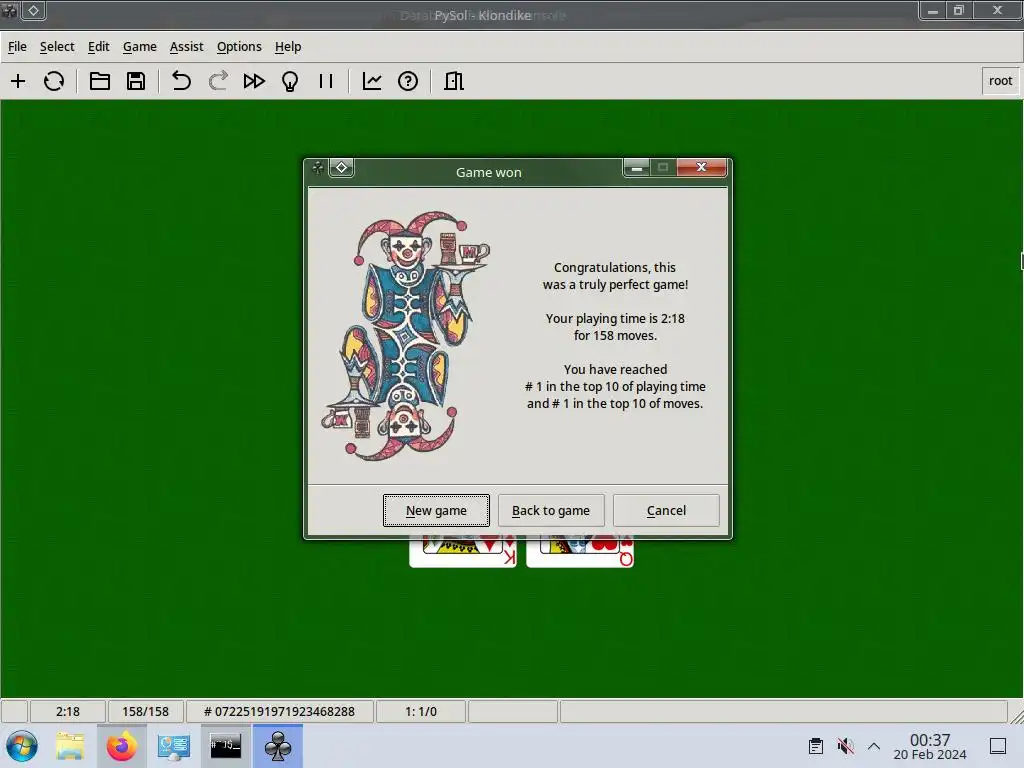Click the 1: 1/0 status bar entry
The image size is (1024, 768).
click(x=421, y=711)
